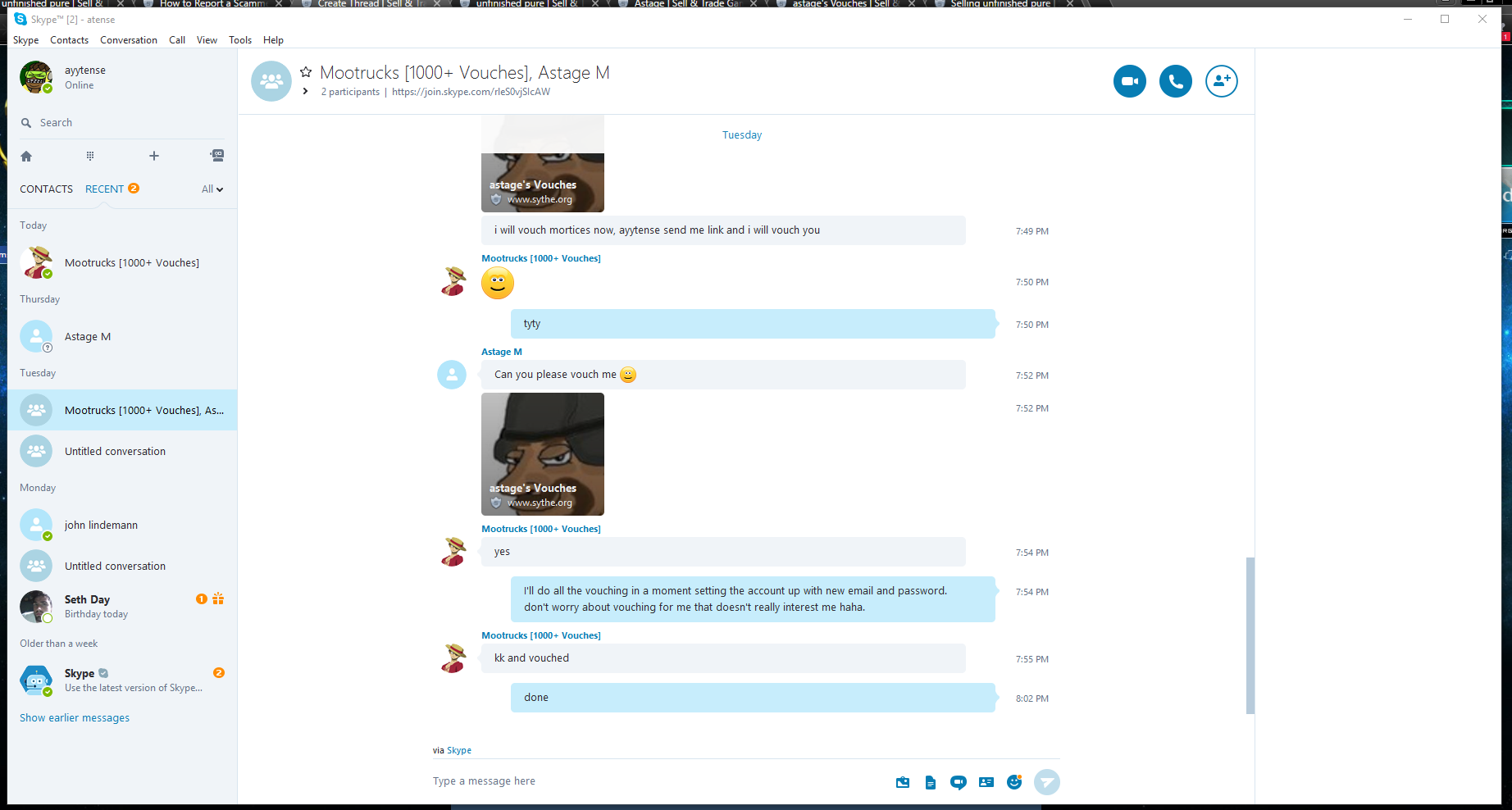1512x810 pixels.
Task: Open the bots icon in the sidebar
Action: pyautogui.click(x=216, y=156)
